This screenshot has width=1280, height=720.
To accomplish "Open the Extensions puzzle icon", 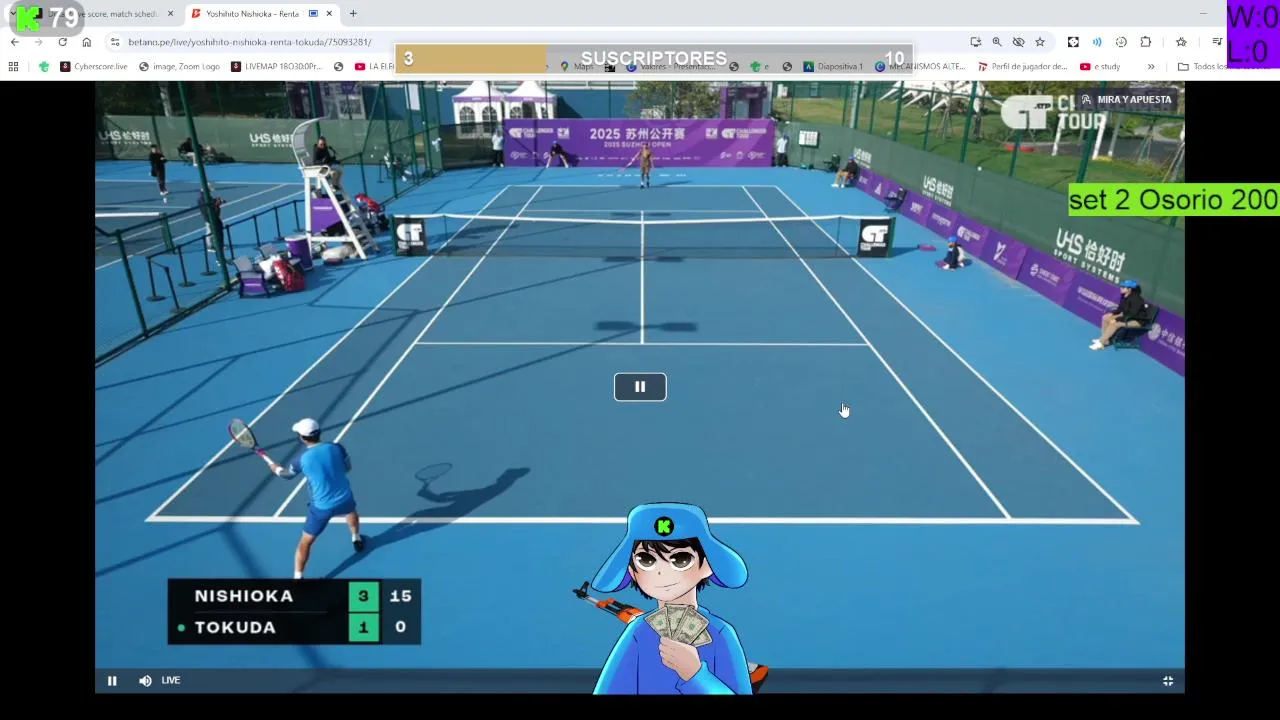I will (1146, 42).
